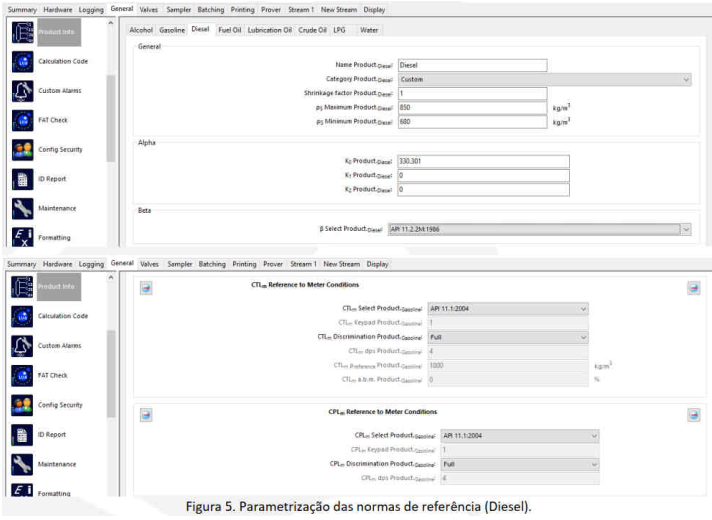Switch to the Water product tab
712x520 pixels.
tap(369, 30)
